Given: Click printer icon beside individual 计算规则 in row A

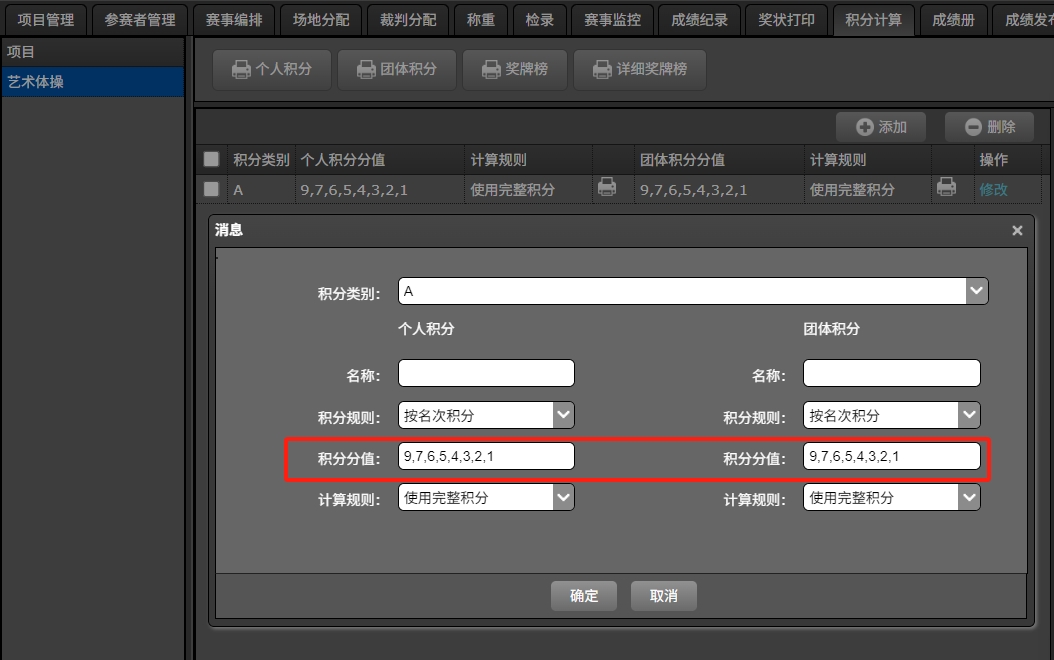Looking at the screenshot, I should (606, 187).
